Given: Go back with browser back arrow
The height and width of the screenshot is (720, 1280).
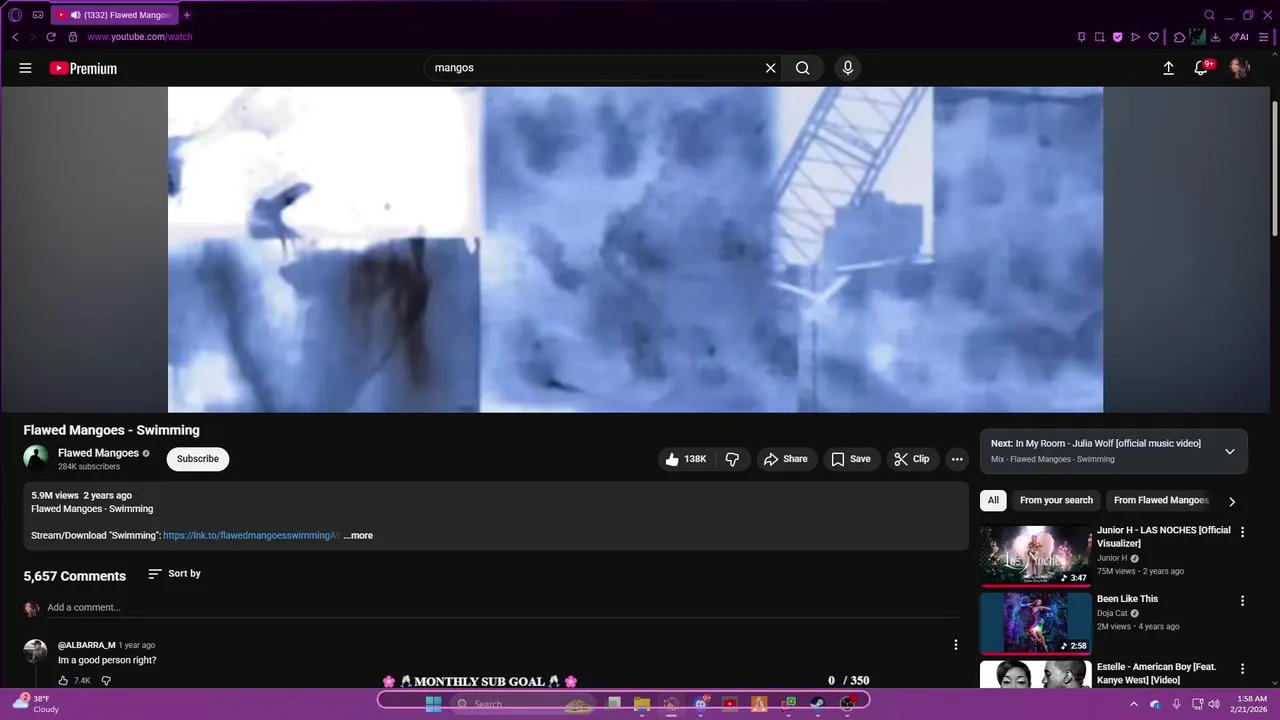Looking at the screenshot, I should click(x=15, y=37).
